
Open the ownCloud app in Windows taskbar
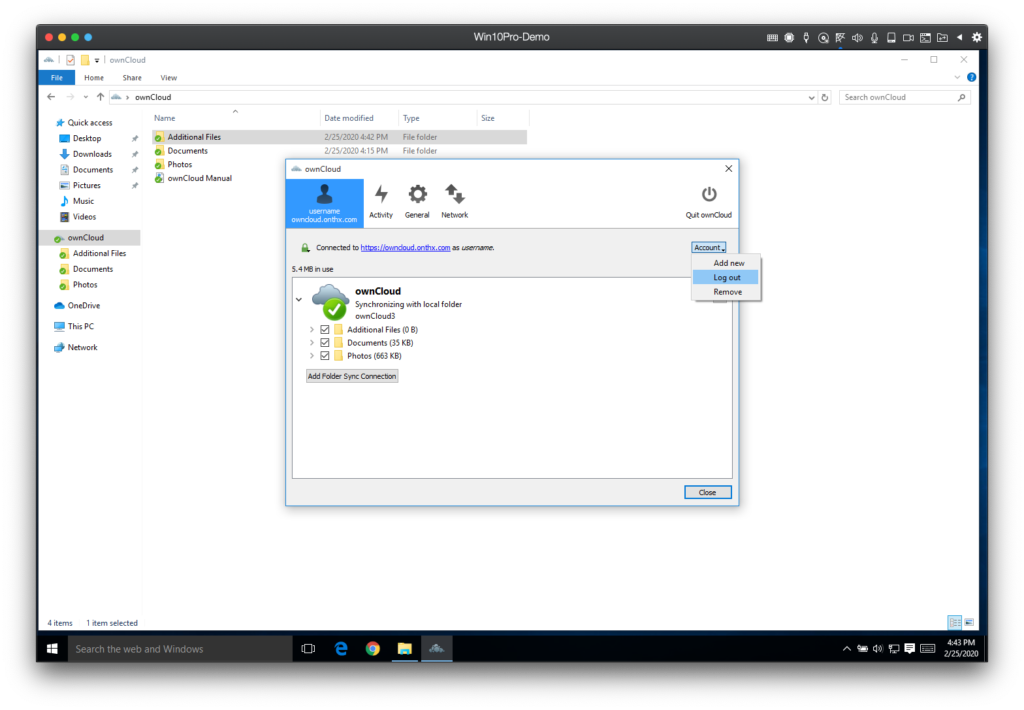tap(436, 649)
